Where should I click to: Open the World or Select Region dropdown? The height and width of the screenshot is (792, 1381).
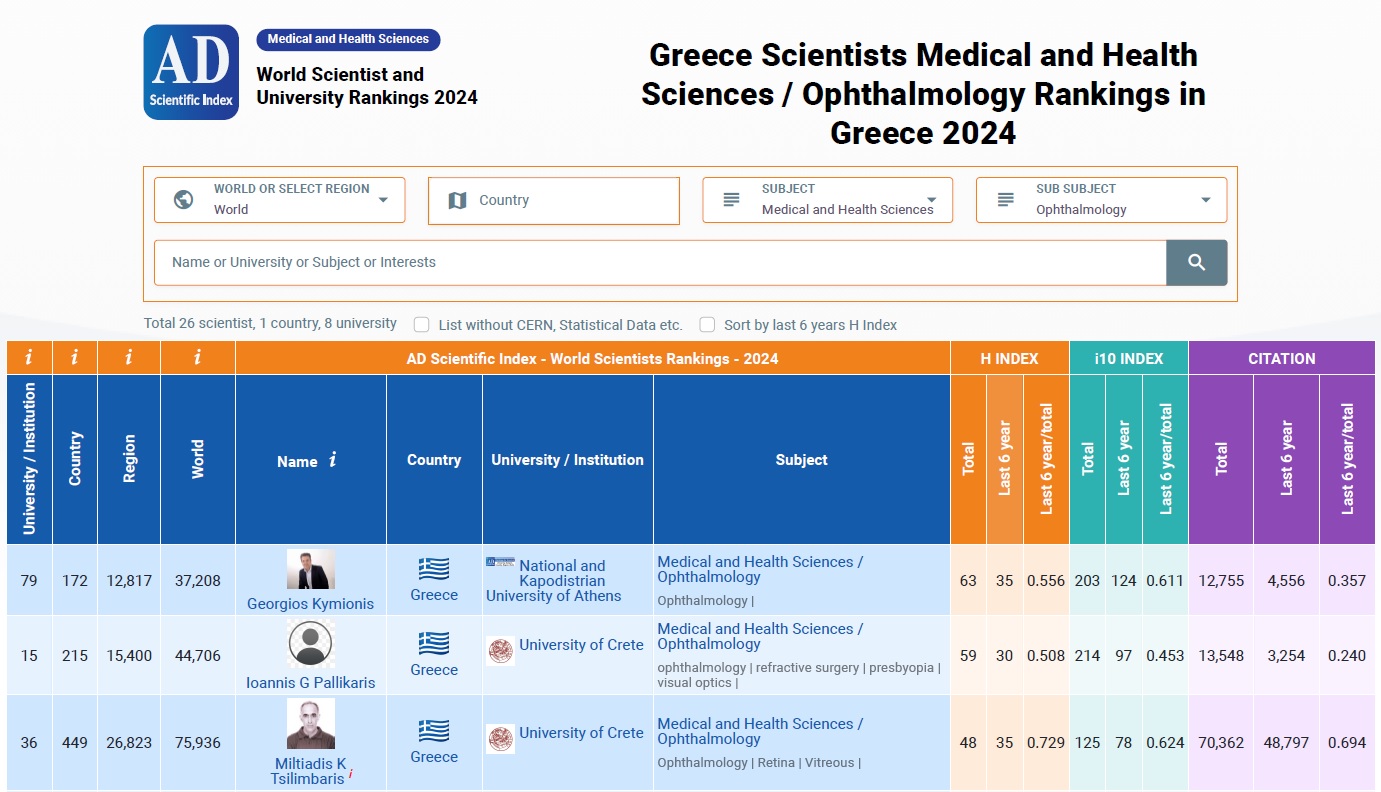(x=280, y=200)
